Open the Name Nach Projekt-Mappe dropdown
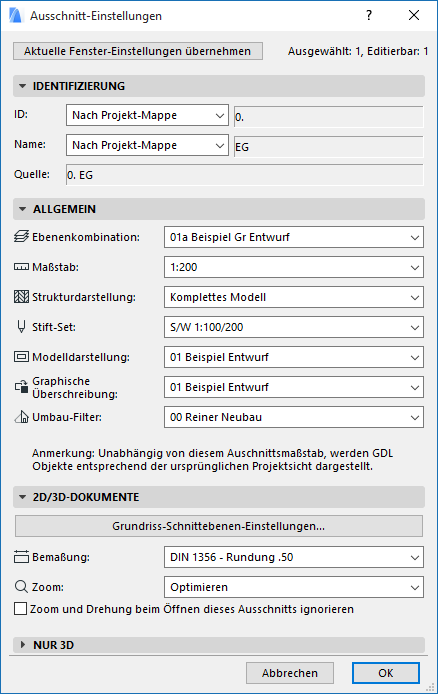 (147, 146)
